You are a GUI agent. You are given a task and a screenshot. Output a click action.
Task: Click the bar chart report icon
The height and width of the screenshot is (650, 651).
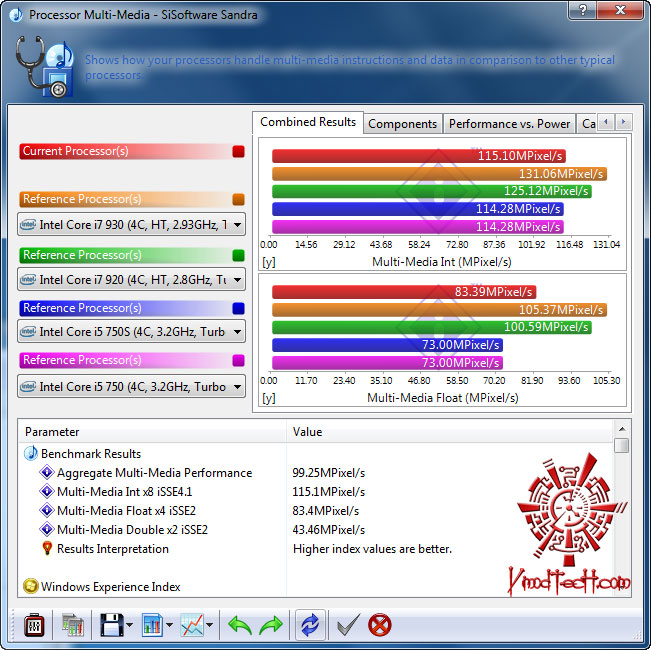[152, 625]
